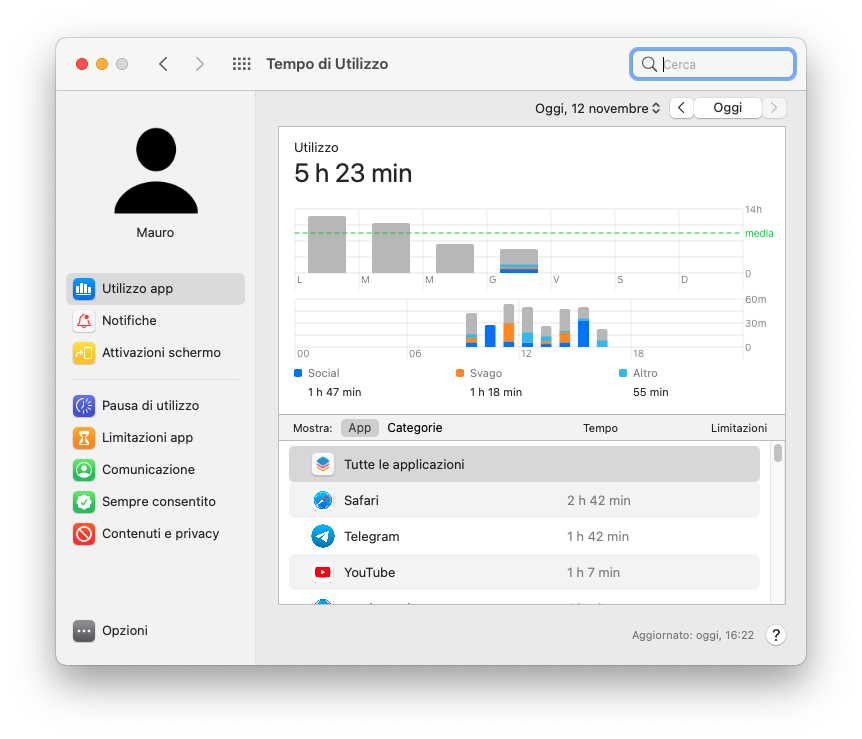This screenshot has height=739, width=862.
Task: Click the Thursday (G) usage bar
Action: (x=518, y=261)
